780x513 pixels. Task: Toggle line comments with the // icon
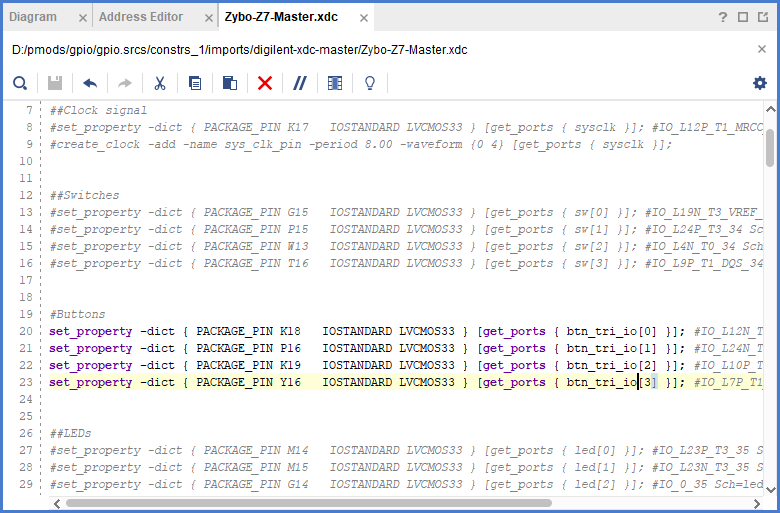click(x=300, y=83)
